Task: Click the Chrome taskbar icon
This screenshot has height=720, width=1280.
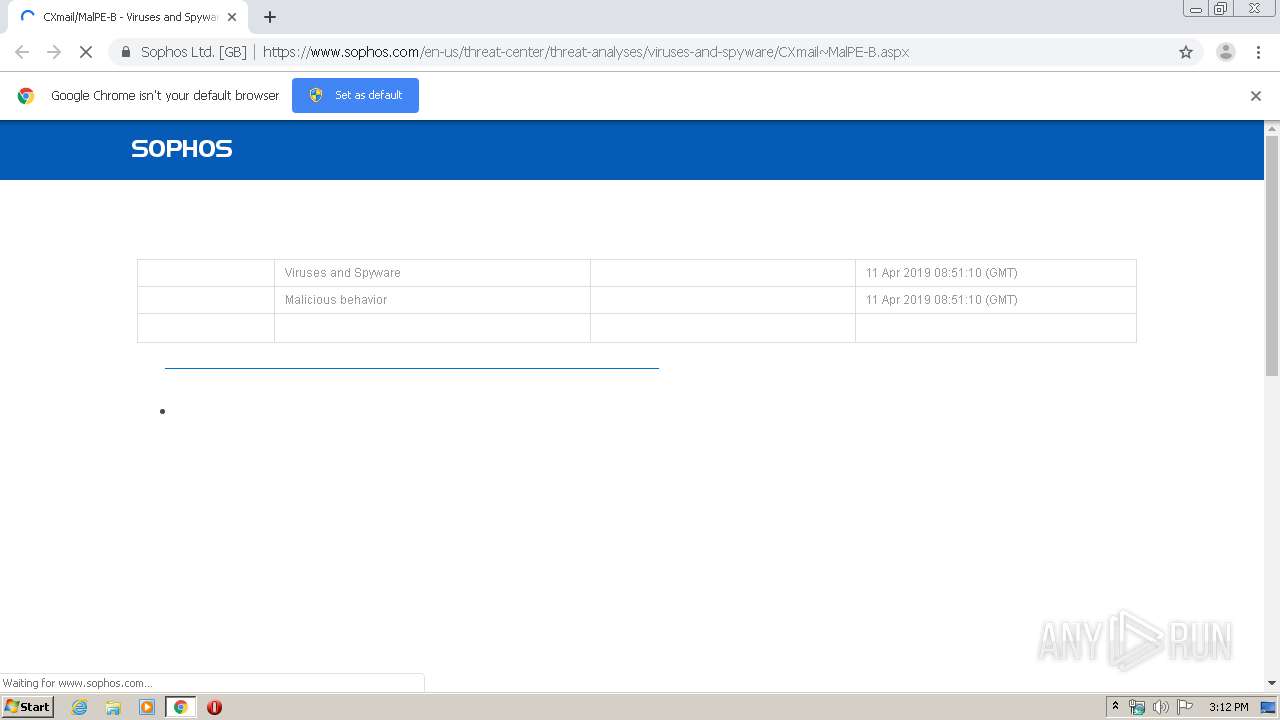Action: [x=181, y=707]
